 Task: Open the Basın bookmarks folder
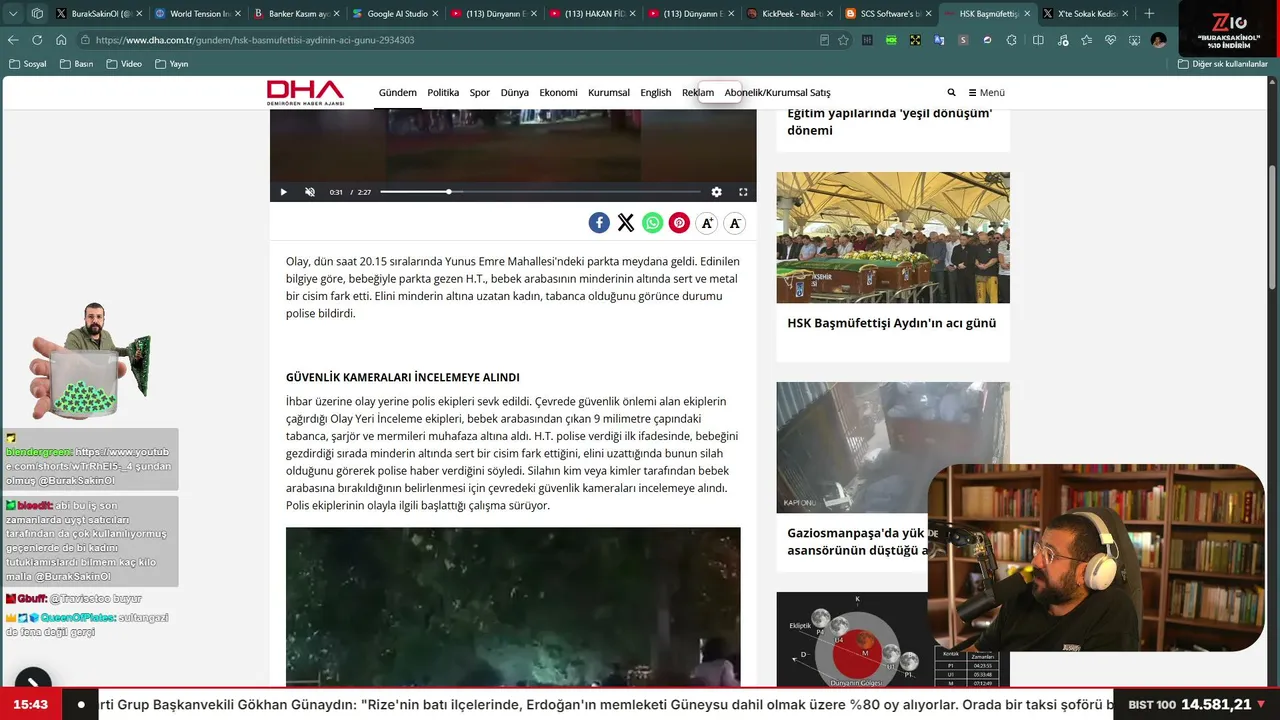click(77, 64)
